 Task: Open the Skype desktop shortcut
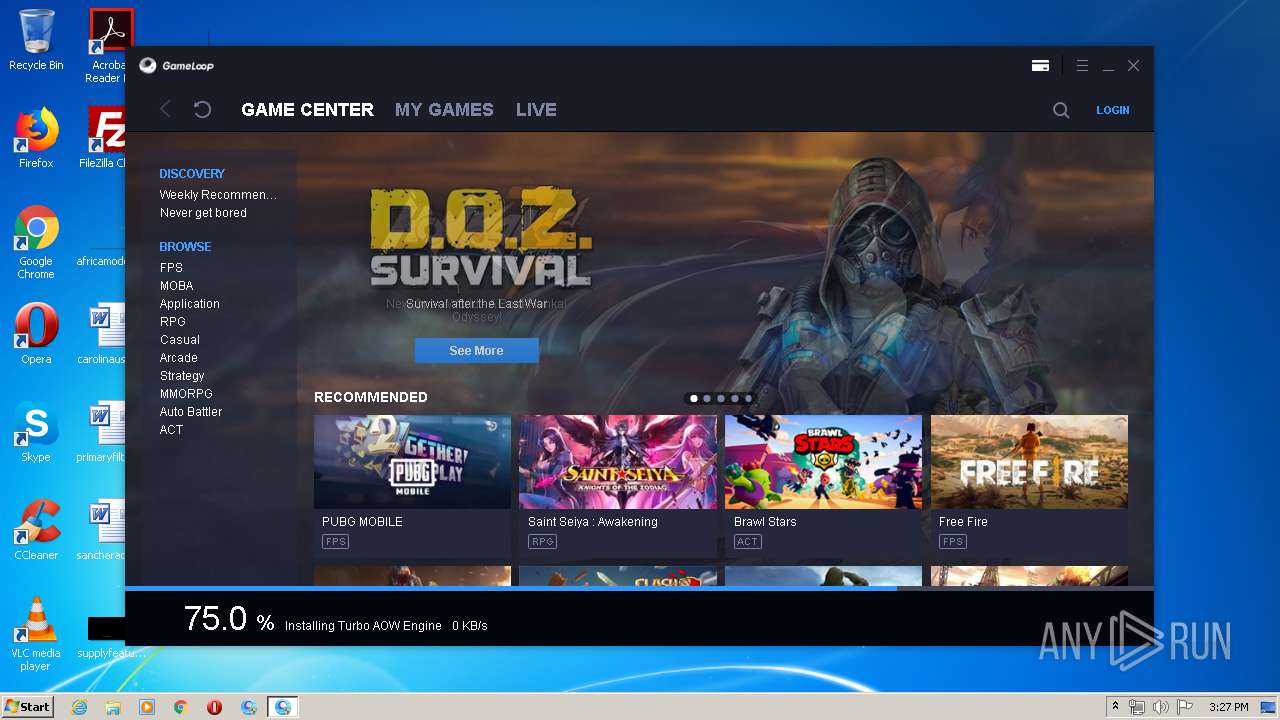pos(36,432)
